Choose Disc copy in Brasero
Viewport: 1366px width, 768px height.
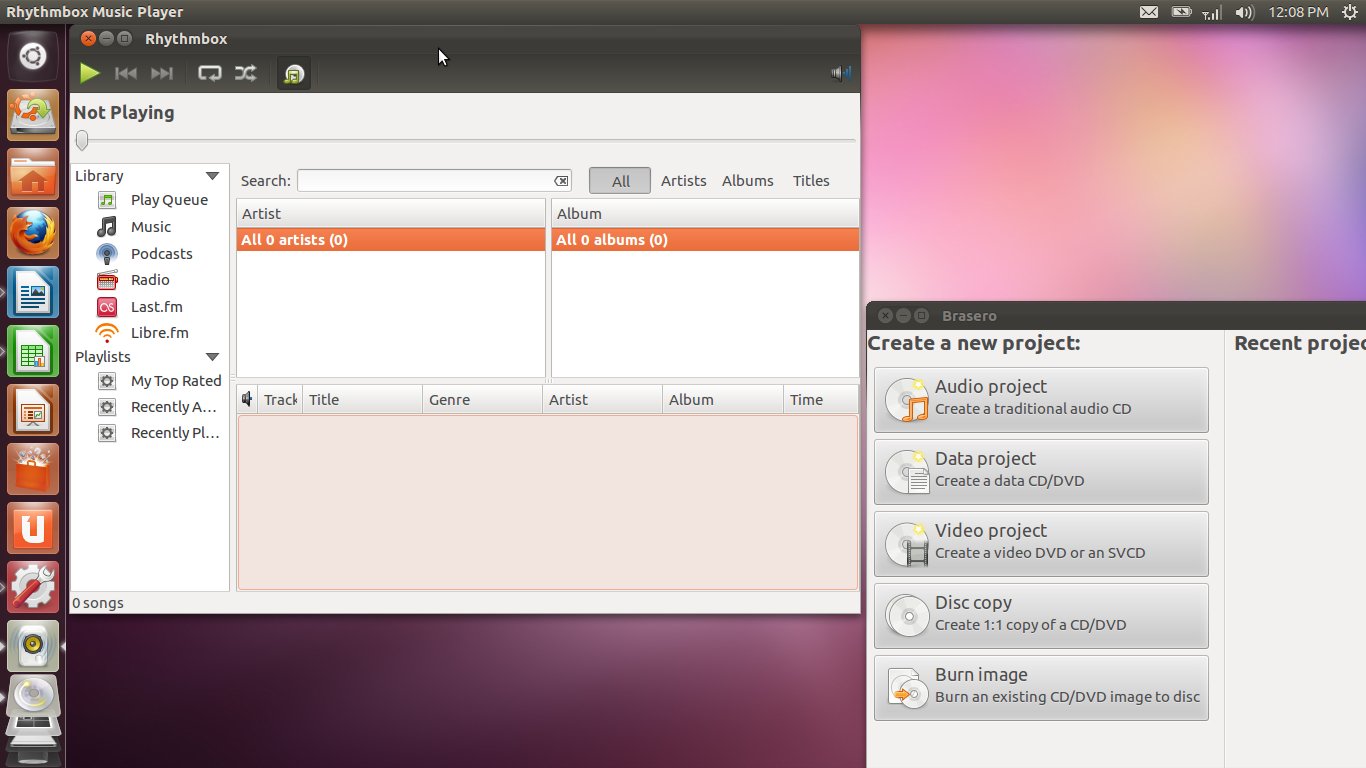(1041, 616)
